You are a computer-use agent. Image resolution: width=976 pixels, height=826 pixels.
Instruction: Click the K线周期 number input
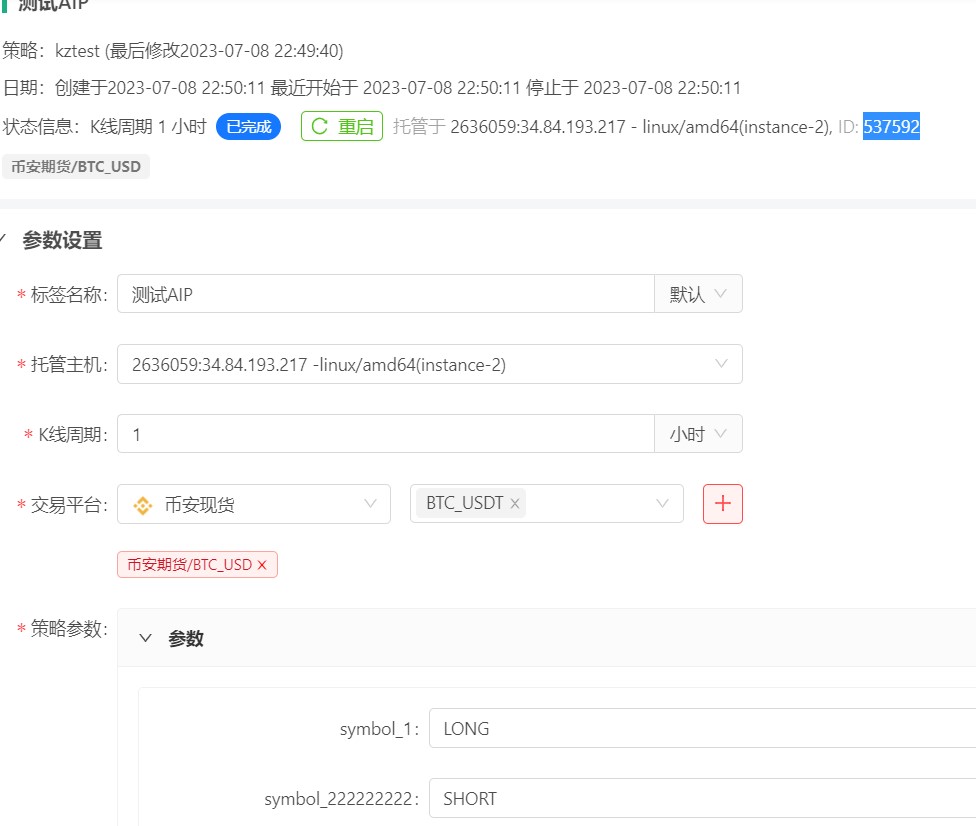(385, 434)
